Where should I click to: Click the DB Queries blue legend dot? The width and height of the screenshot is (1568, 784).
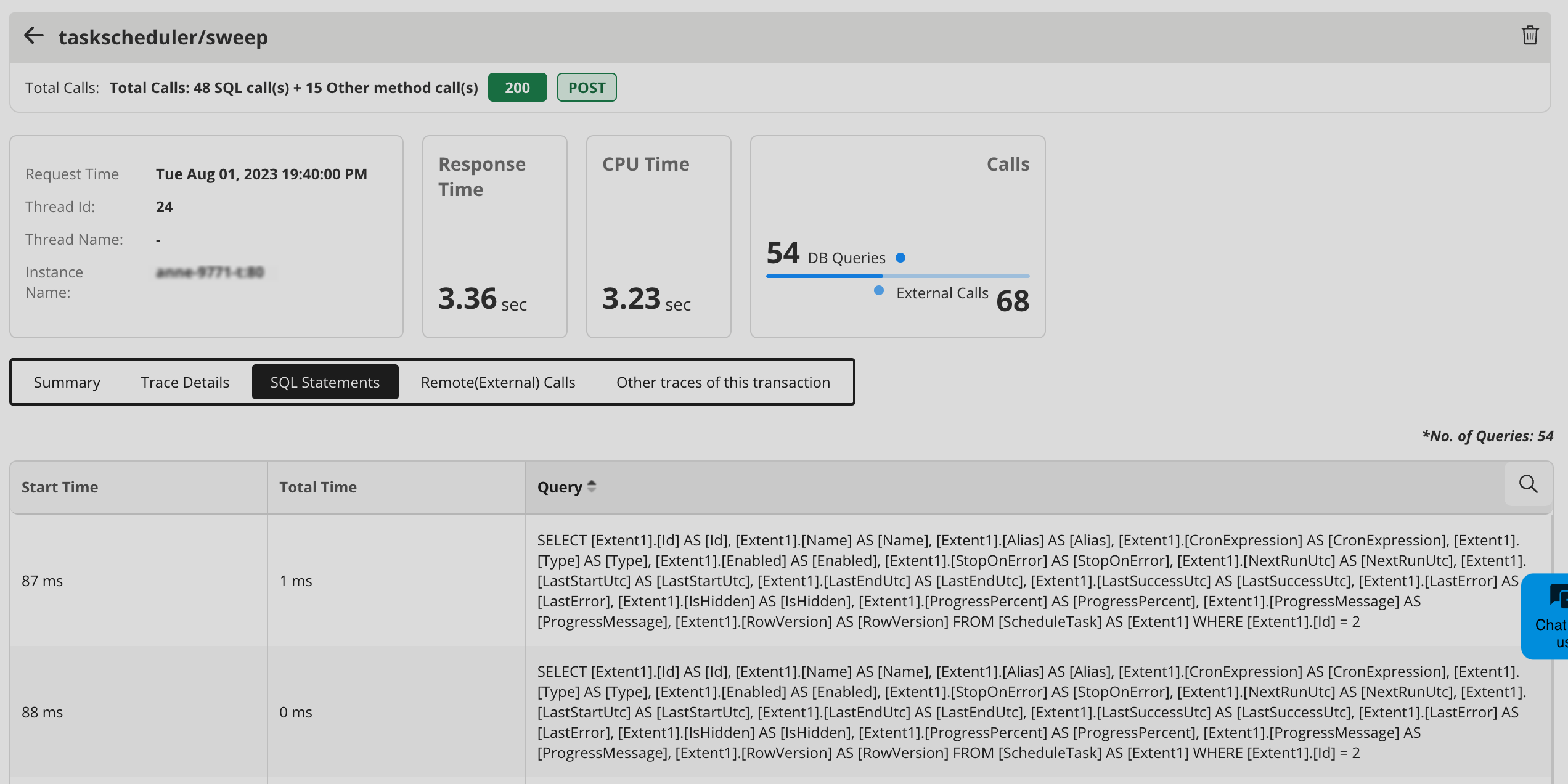(x=900, y=258)
